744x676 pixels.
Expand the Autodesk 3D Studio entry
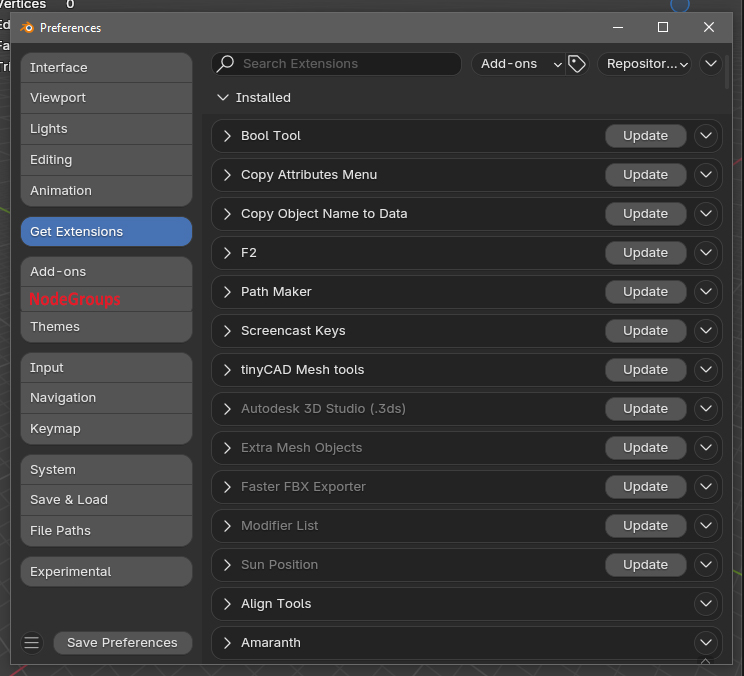(x=227, y=408)
